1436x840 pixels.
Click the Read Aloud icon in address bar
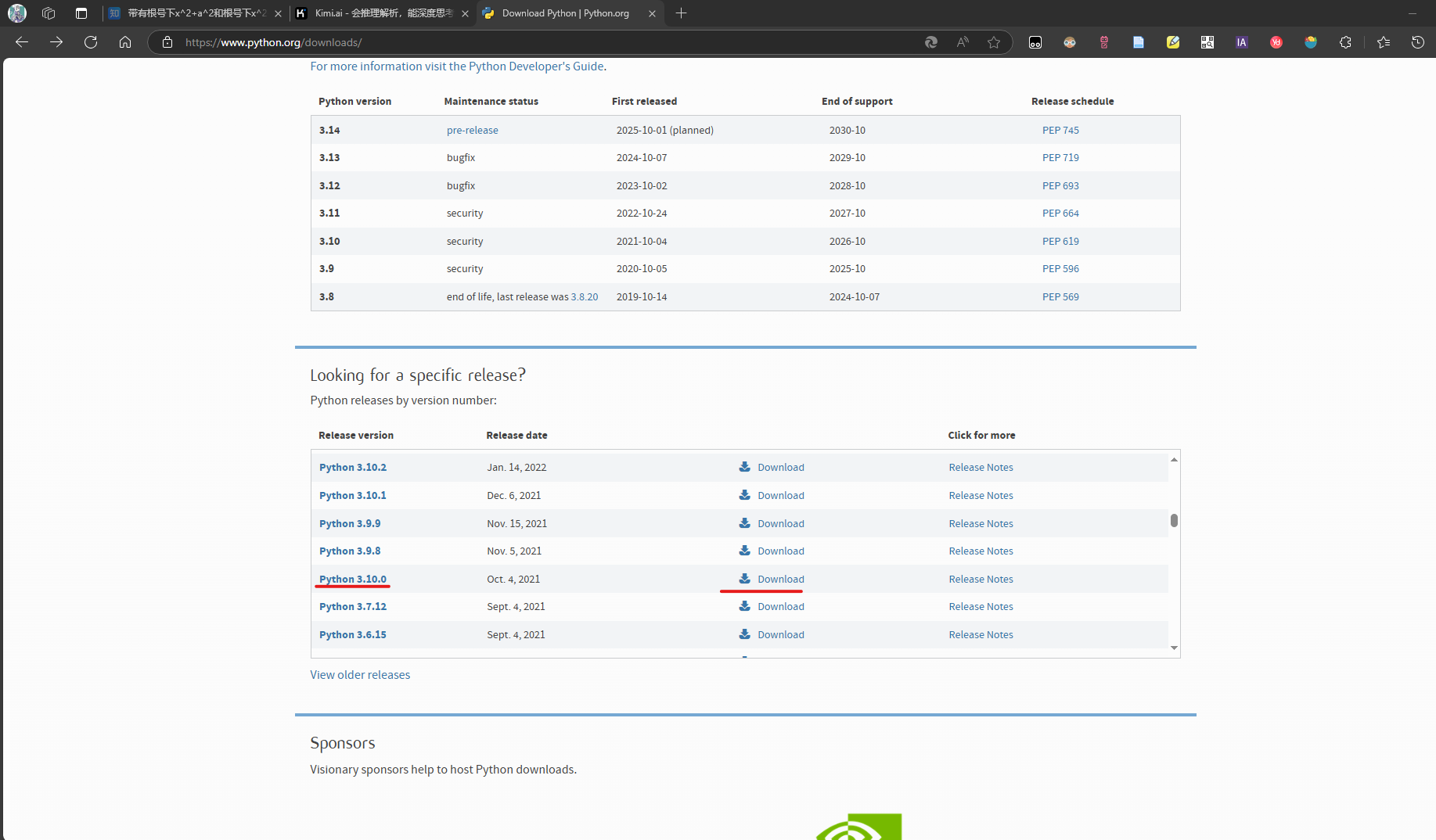click(x=963, y=42)
